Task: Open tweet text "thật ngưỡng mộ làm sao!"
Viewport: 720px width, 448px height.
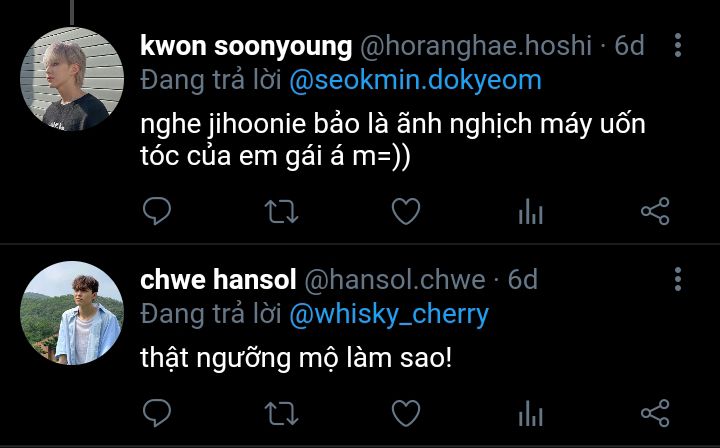Action: [296, 358]
